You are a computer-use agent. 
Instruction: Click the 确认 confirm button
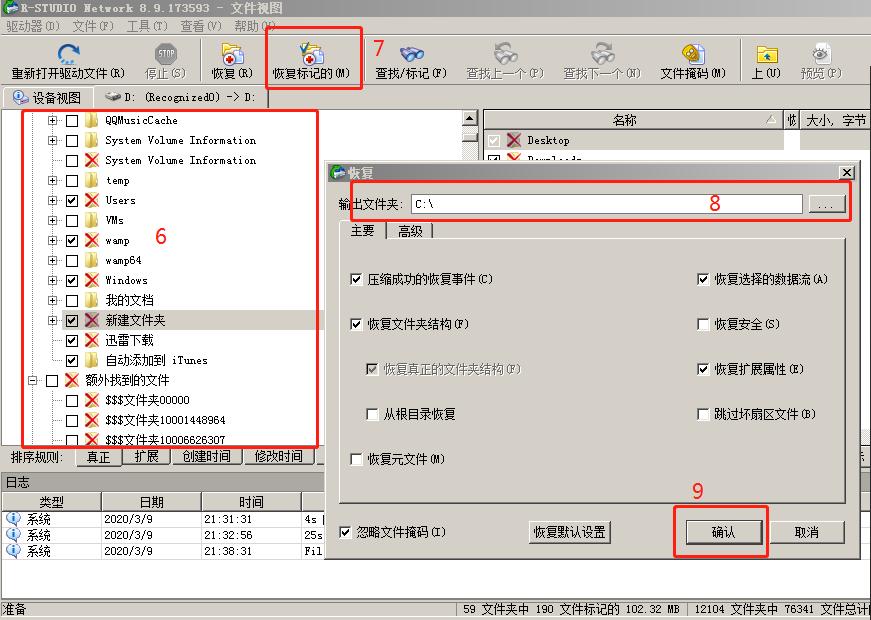(723, 532)
